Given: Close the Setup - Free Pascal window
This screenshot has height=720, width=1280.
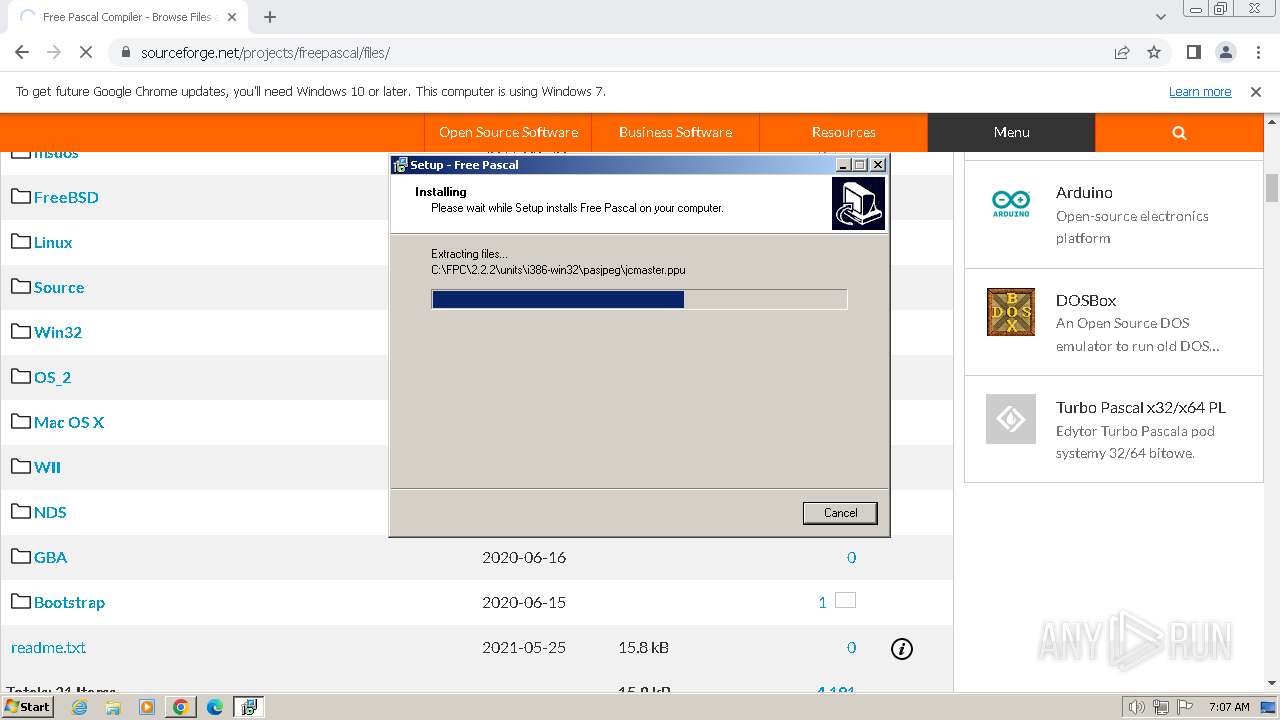Looking at the screenshot, I should point(877,165).
